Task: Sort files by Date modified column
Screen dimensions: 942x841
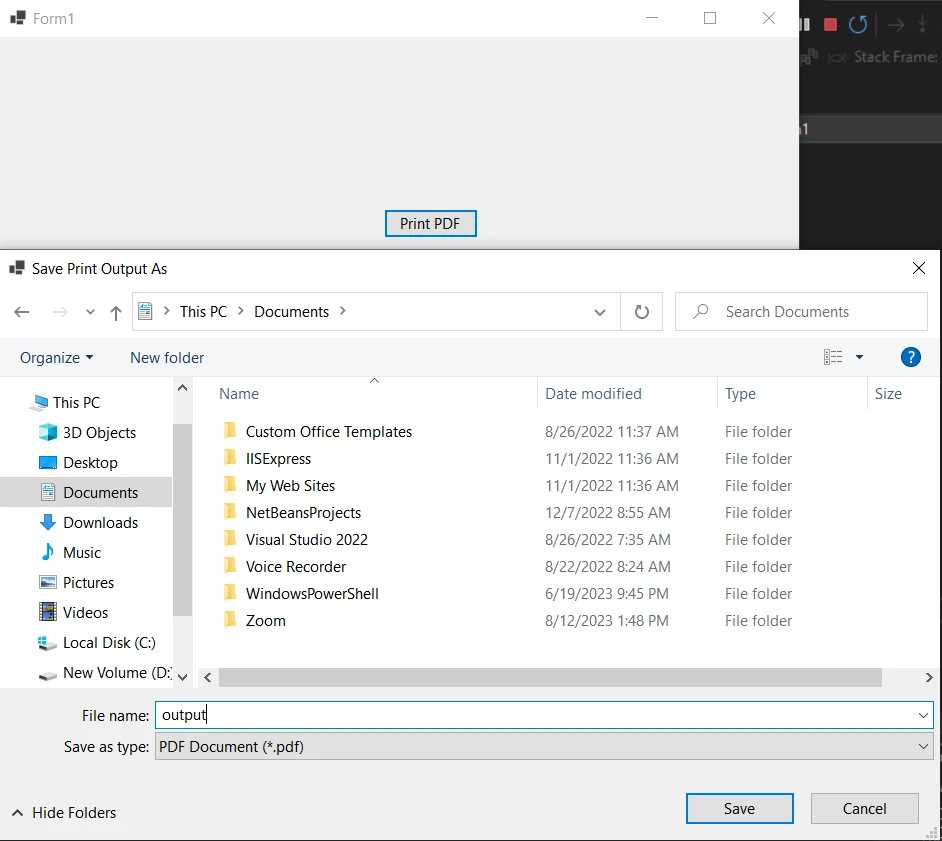Action: [x=593, y=394]
